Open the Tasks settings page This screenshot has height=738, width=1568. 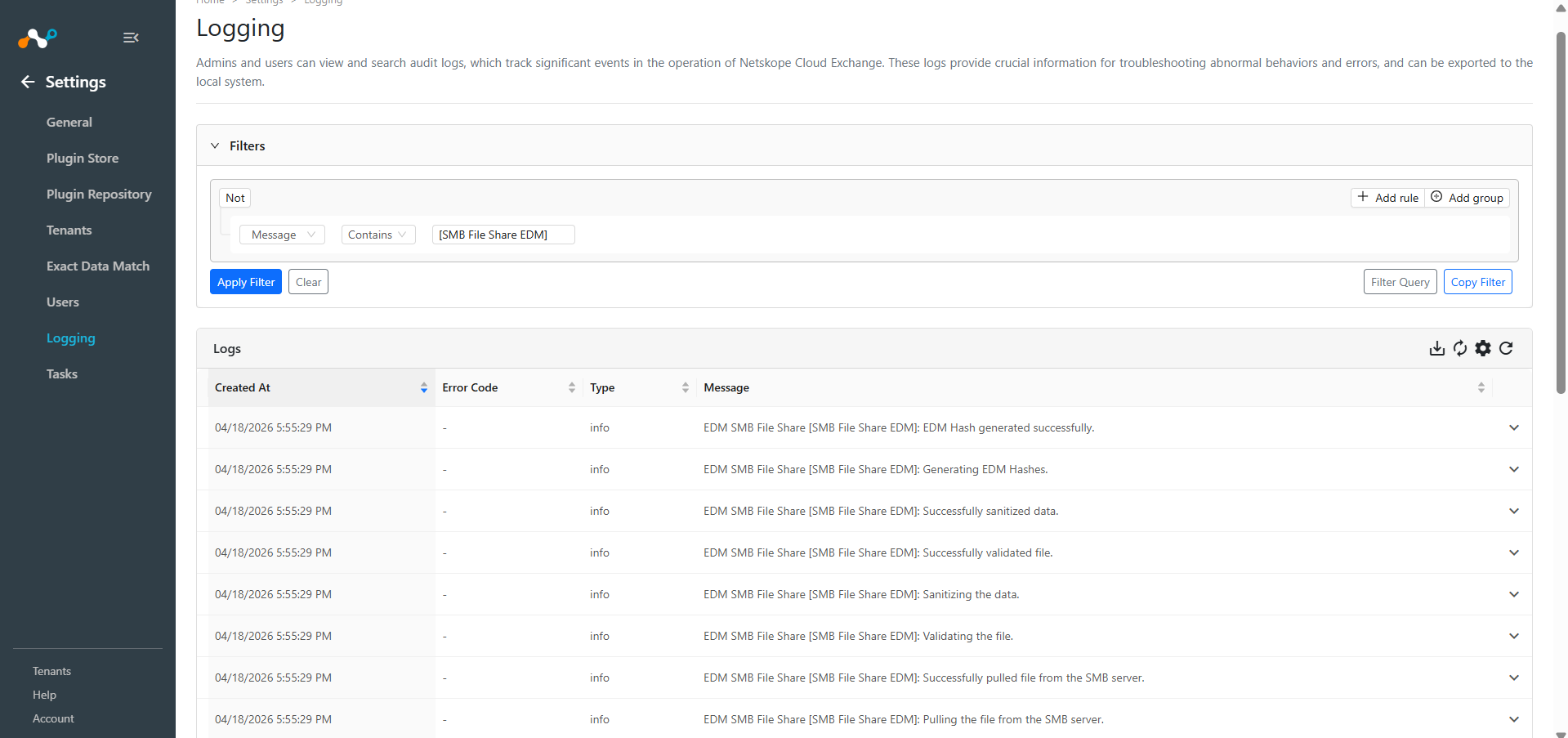pos(62,374)
